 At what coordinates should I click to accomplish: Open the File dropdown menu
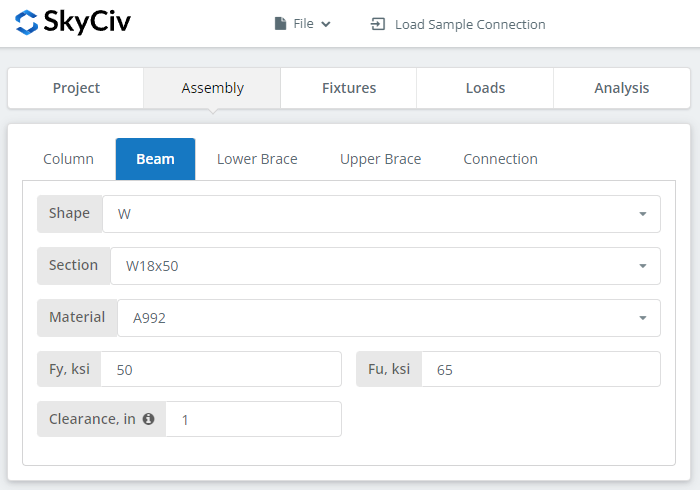click(303, 24)
